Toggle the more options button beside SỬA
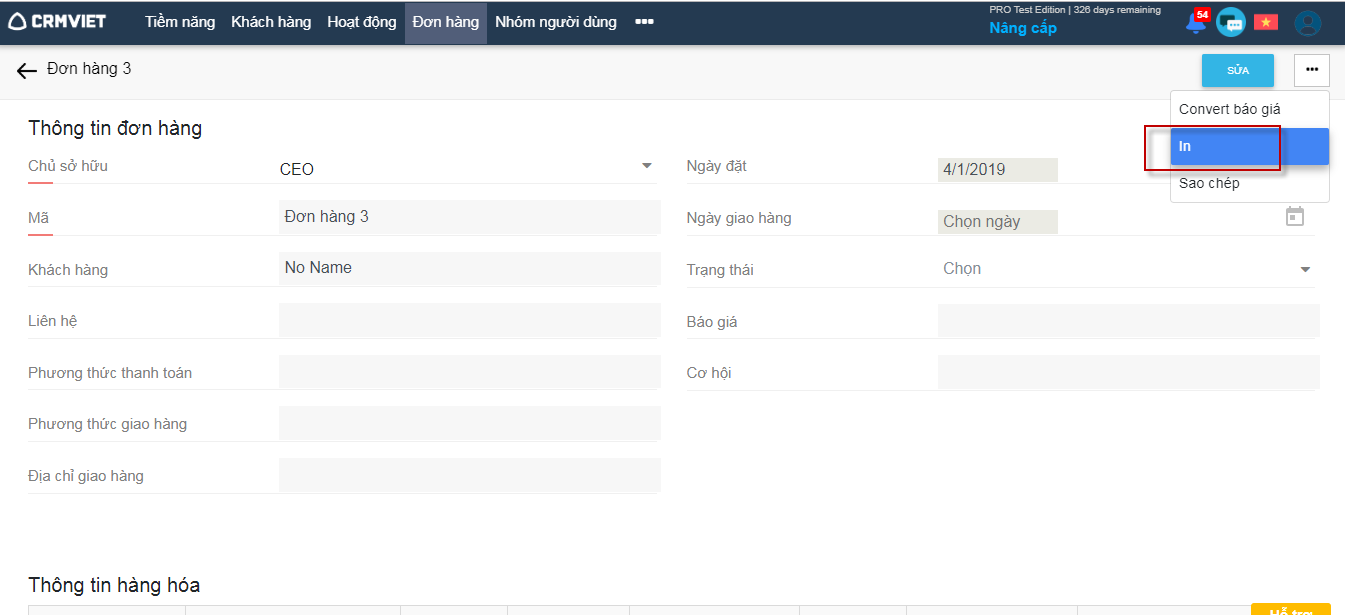The image size is (1345, 615). pos(1311,70)
